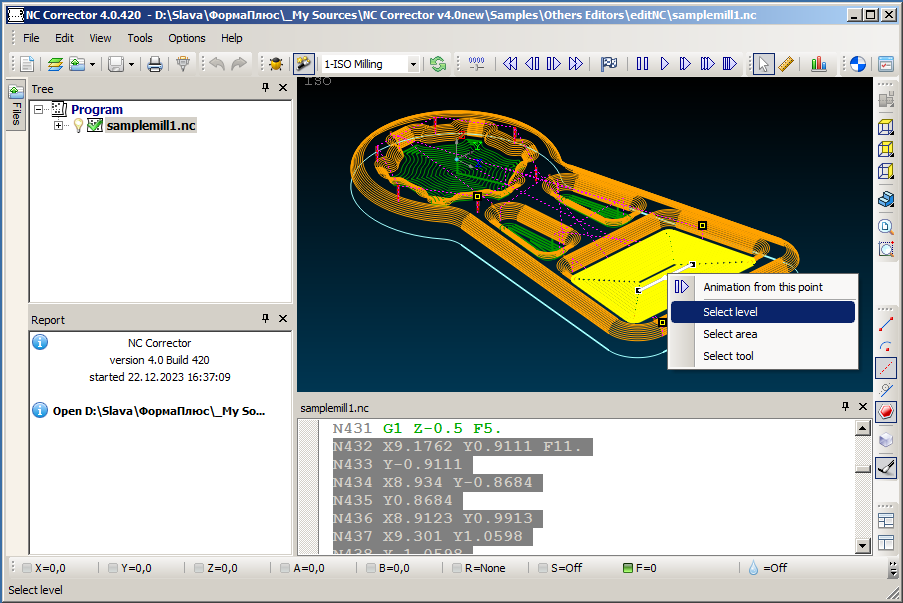Screen dimensions: 903x603
Task: Create a new file with the blank page icon
Action: [x=27, y=64]
